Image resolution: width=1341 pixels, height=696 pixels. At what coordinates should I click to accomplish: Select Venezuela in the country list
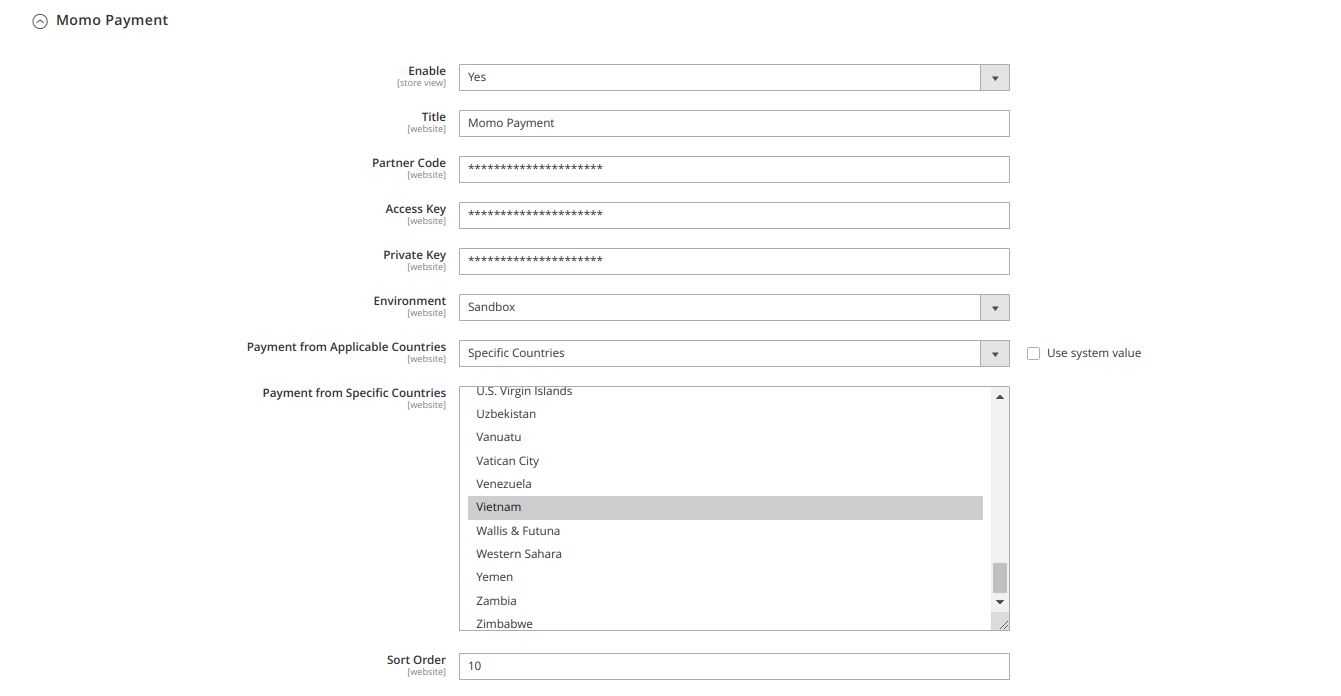point(725,484)
